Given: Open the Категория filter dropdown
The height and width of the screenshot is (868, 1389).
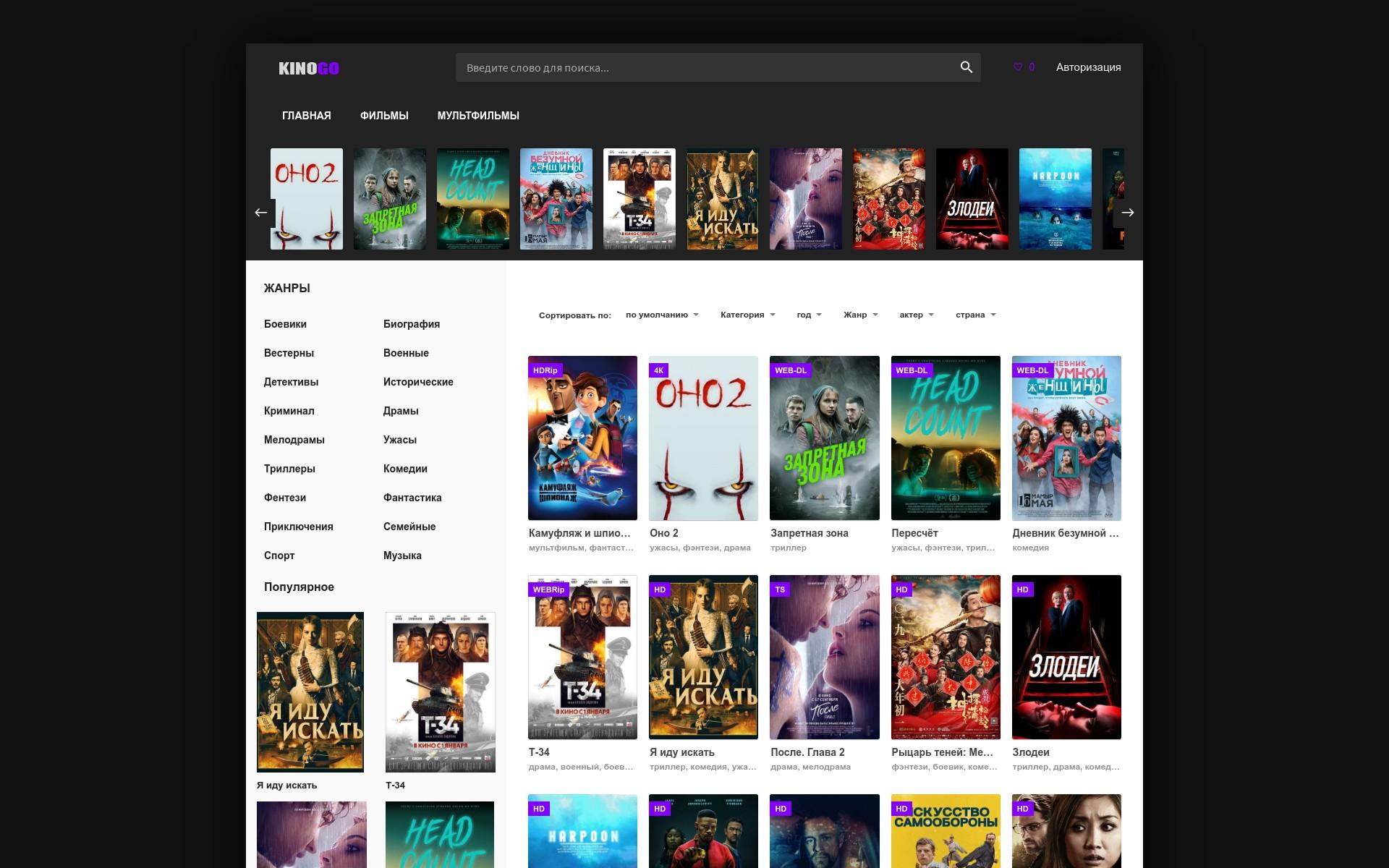Looking at the screenshot, I should coord(748,315).
